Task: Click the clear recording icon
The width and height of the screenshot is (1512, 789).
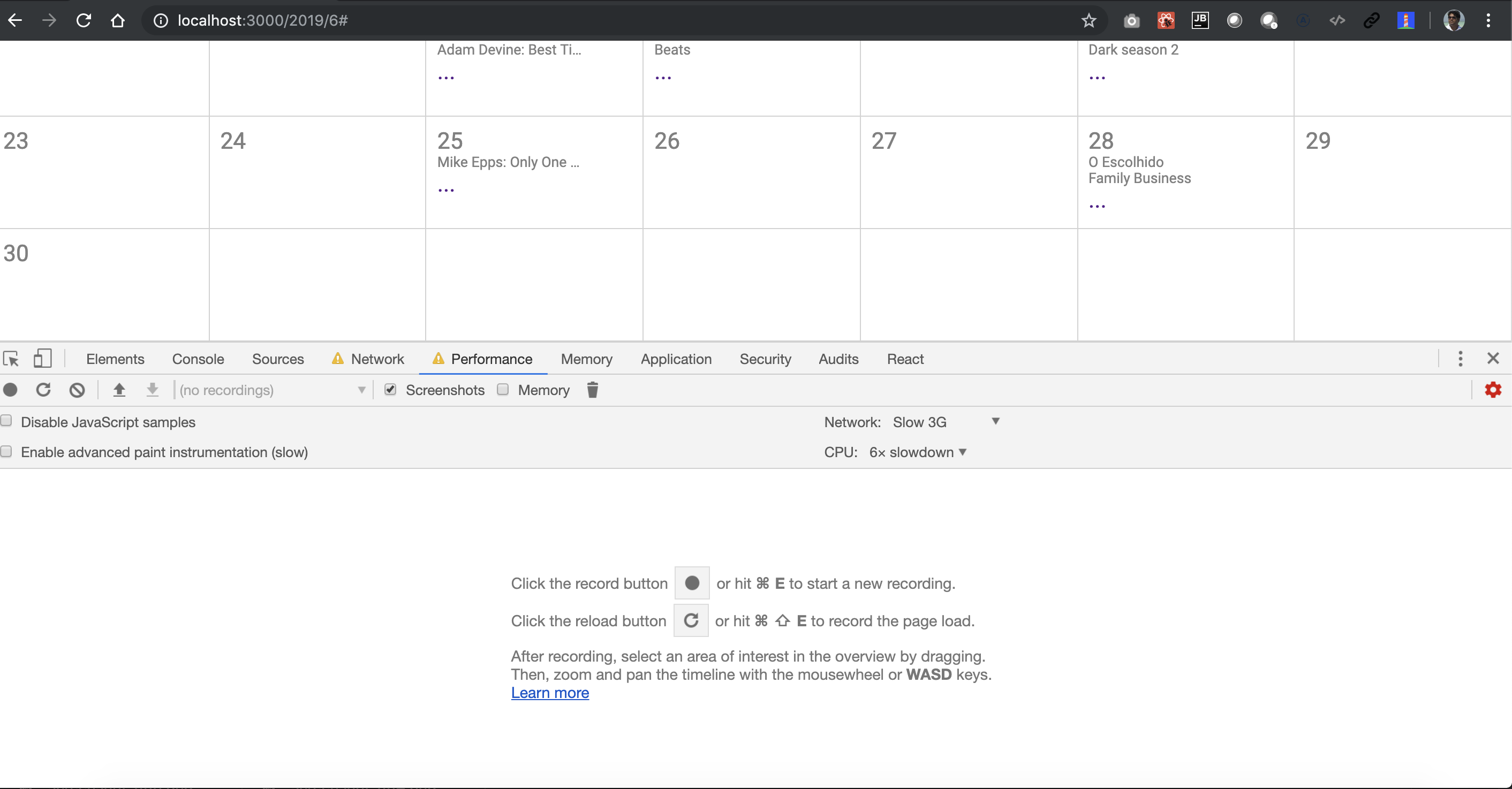Action: [x=77, y=390]
